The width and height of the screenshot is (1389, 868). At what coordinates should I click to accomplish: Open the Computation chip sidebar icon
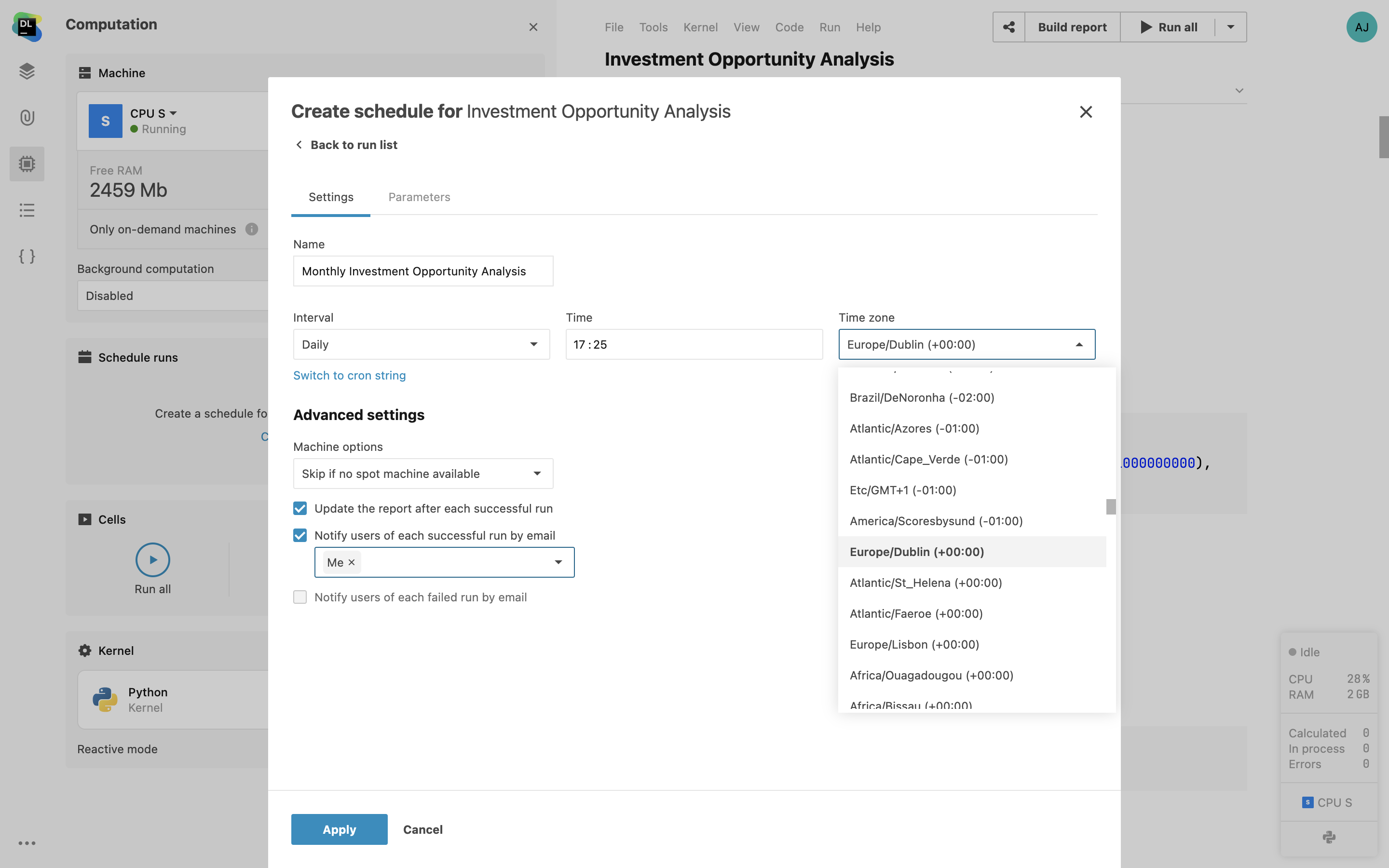point(27,163)
